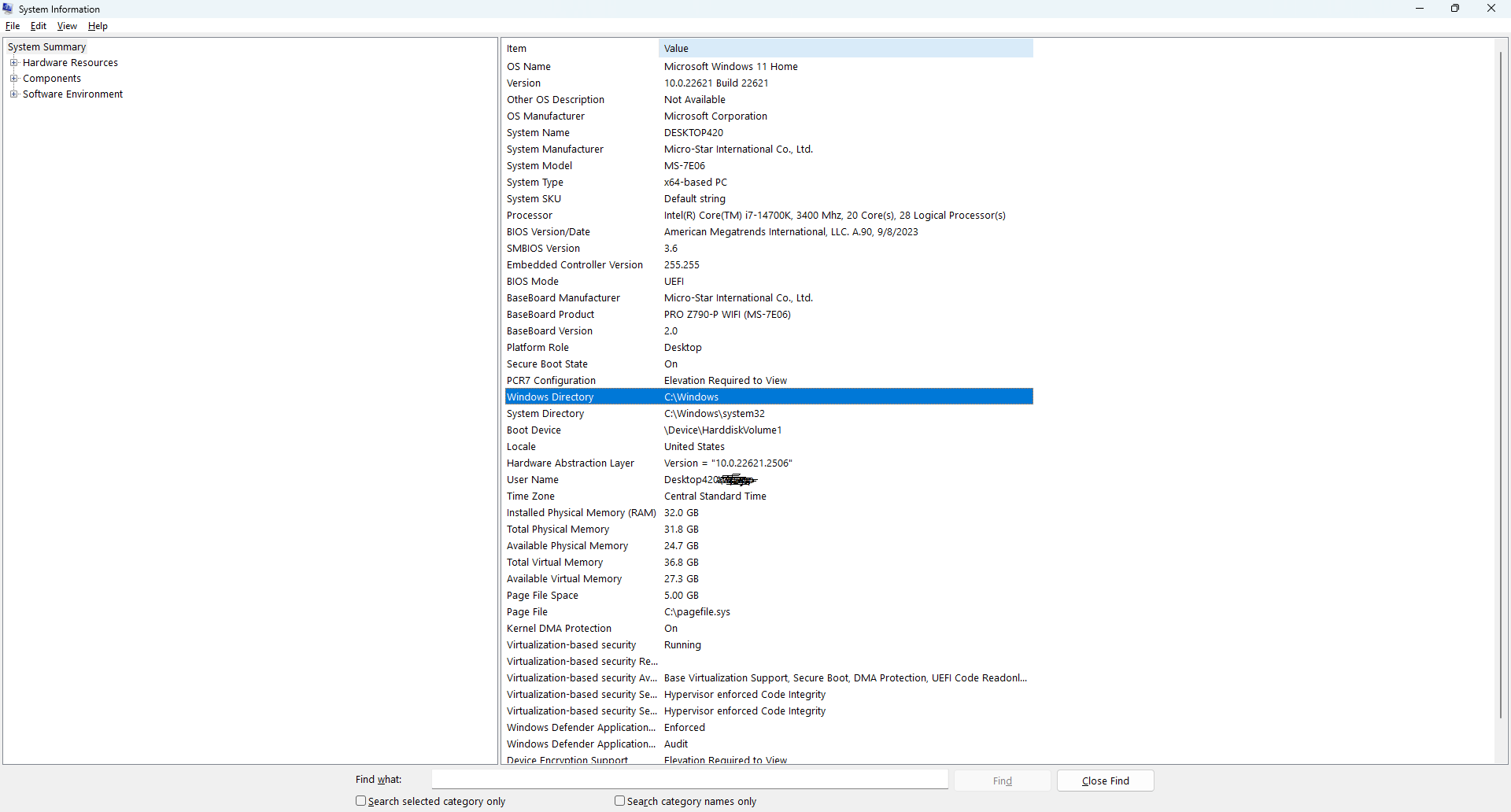Select the Version row
The height and width of the screenshot is (812, 1511).
[x=769, y=83]
